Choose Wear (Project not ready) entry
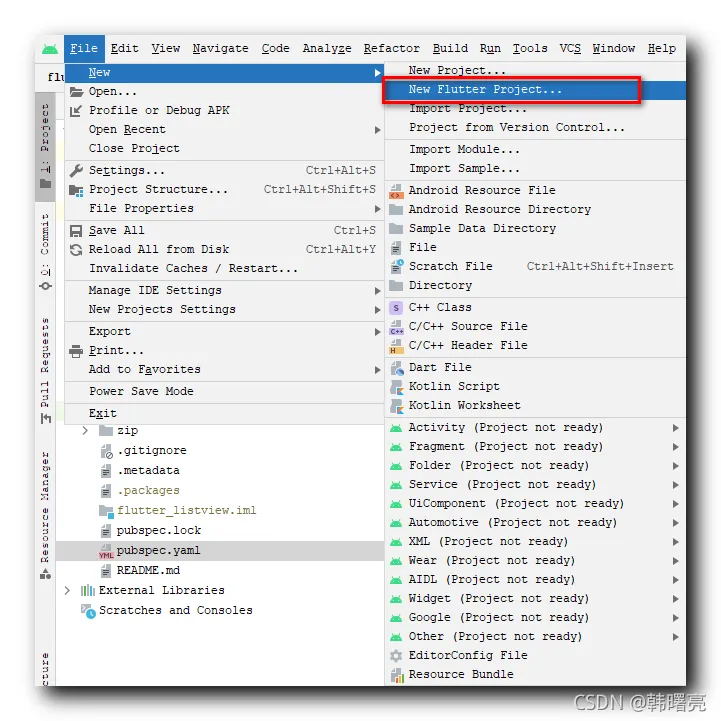The image size is (721, 721). (535, 561)
